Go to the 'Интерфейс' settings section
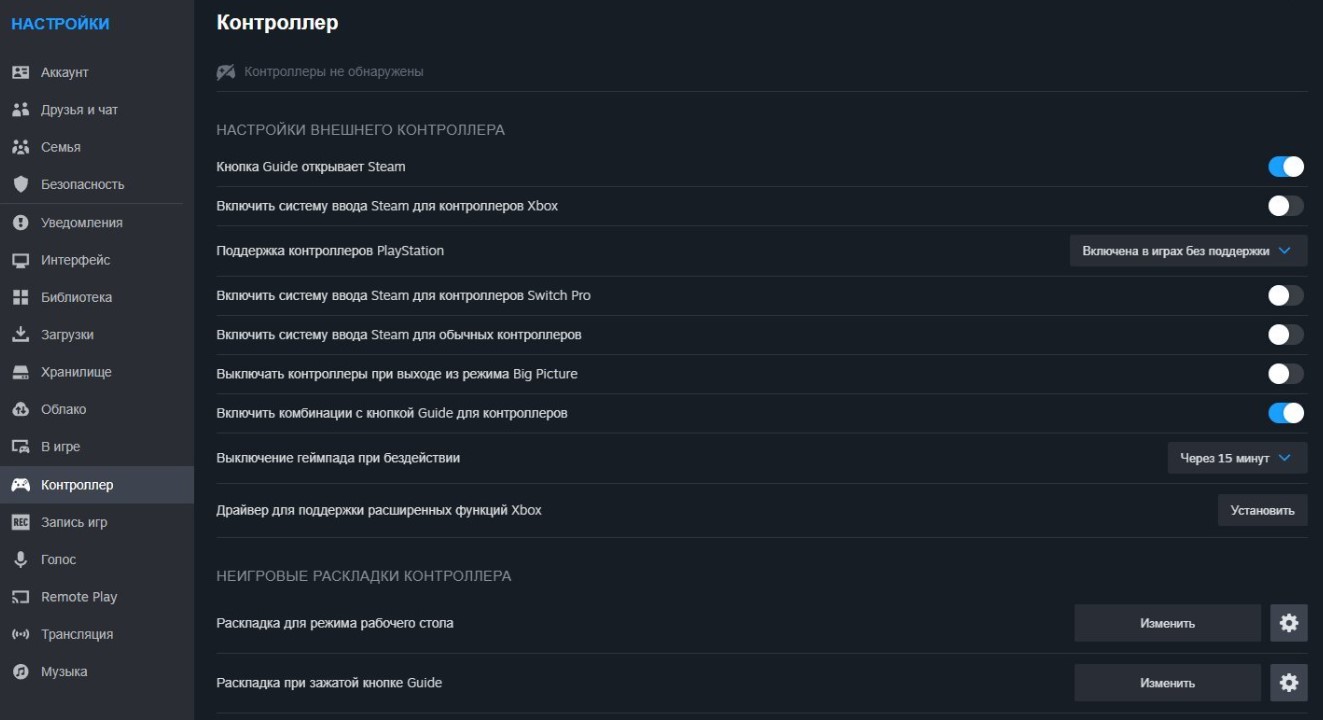1323x720 pixels. pyautogui.click(x=75, y=260)
